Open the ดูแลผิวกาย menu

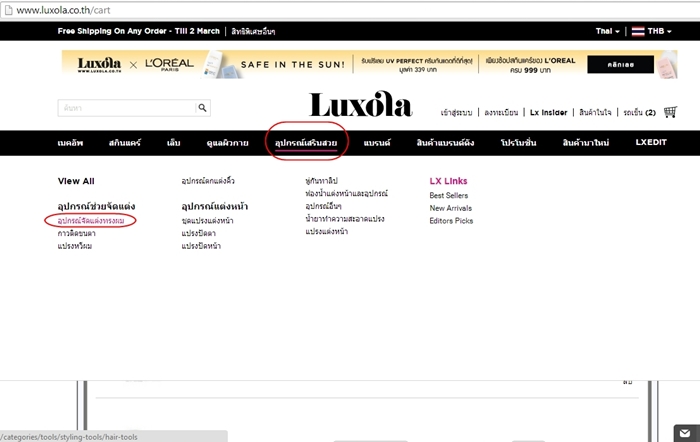227,143
